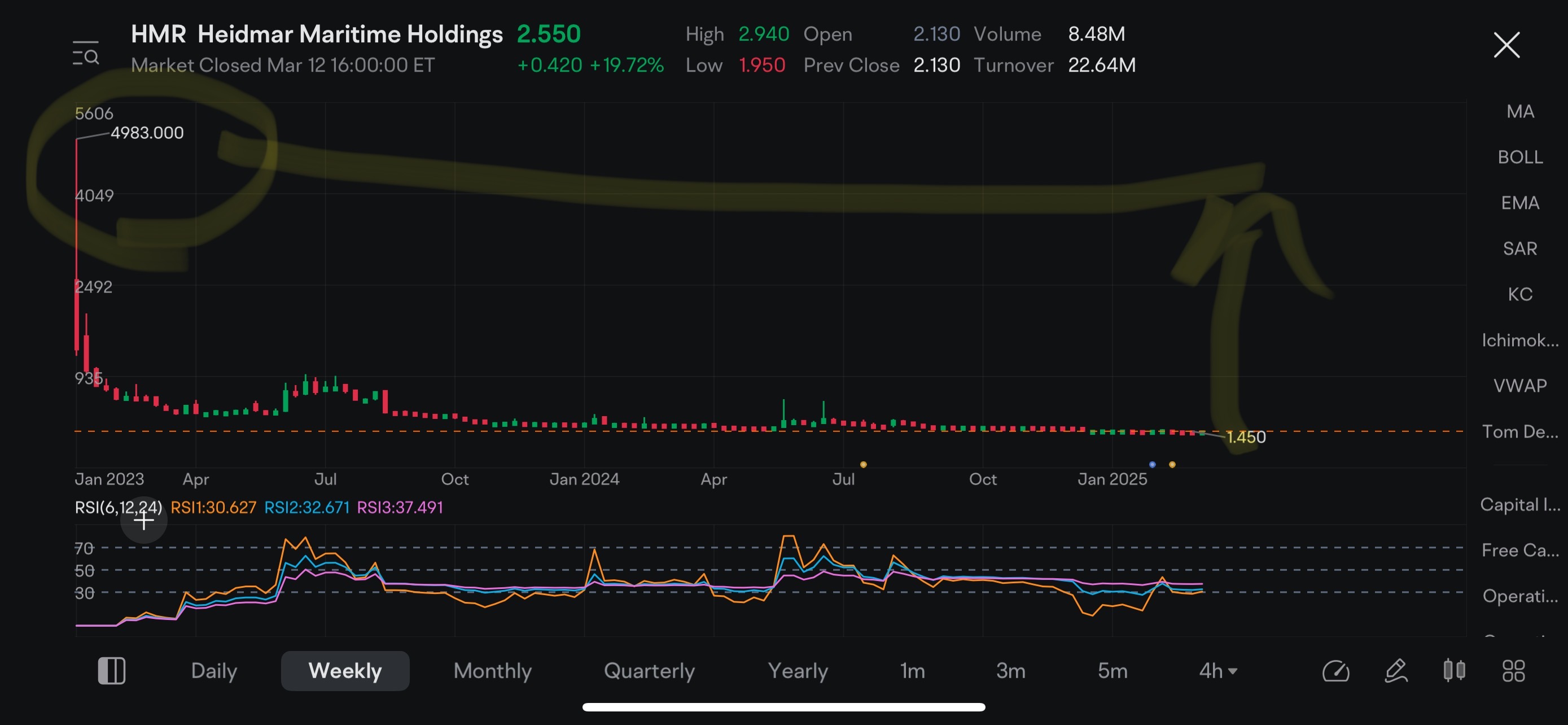This screenshot has width=1568, height=725.
Task: Toggle the split panel layout icon
Action: pyautogui.click(x=112, y=671)
